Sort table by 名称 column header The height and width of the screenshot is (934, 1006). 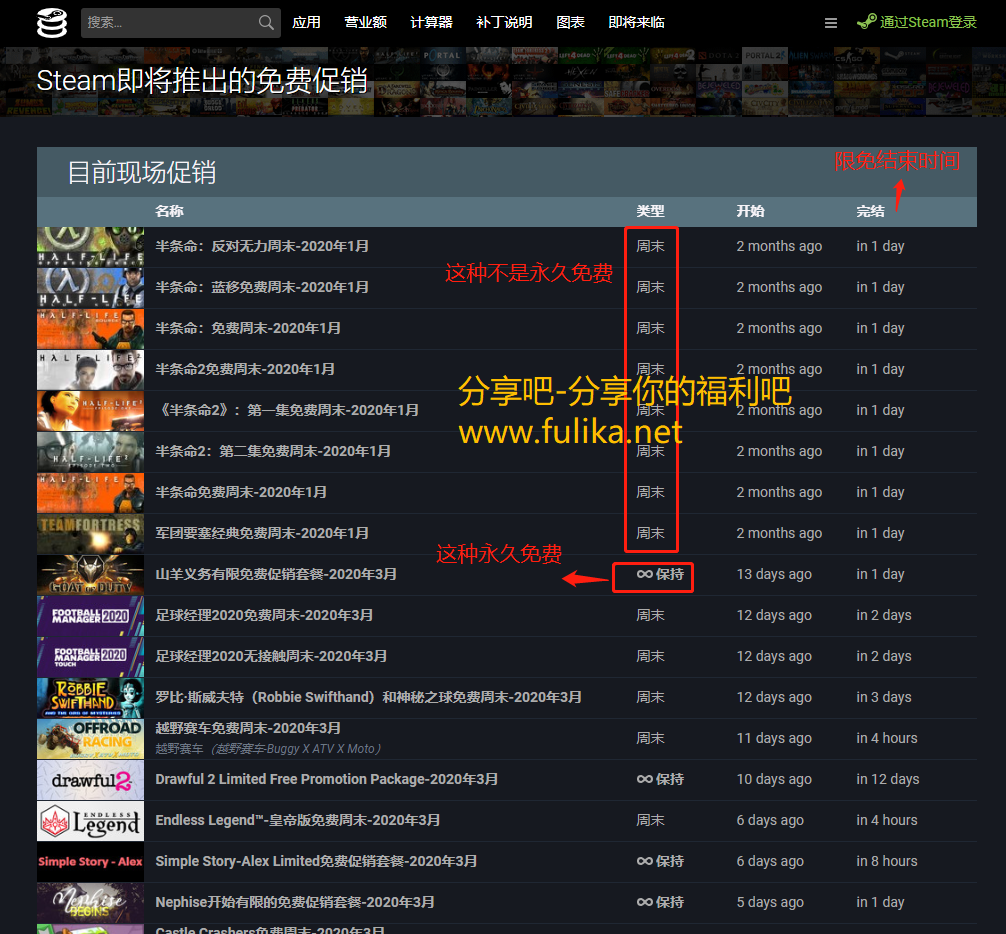pos(169,211)
